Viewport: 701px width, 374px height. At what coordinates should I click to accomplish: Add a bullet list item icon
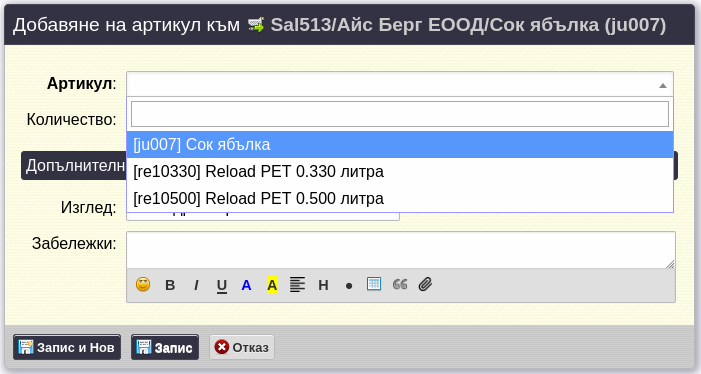(x=349, y=286)
